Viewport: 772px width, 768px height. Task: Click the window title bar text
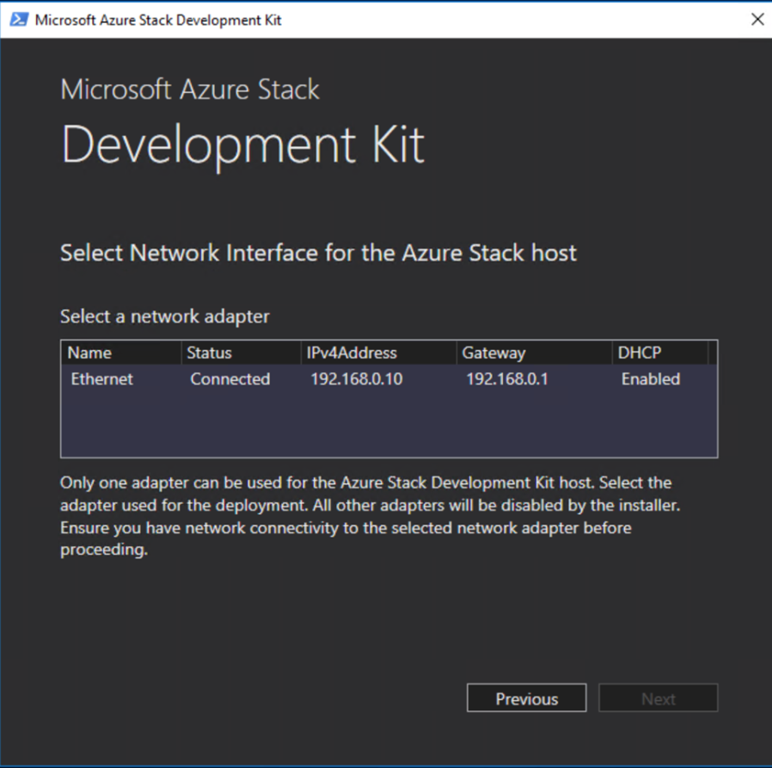[158, 19]
